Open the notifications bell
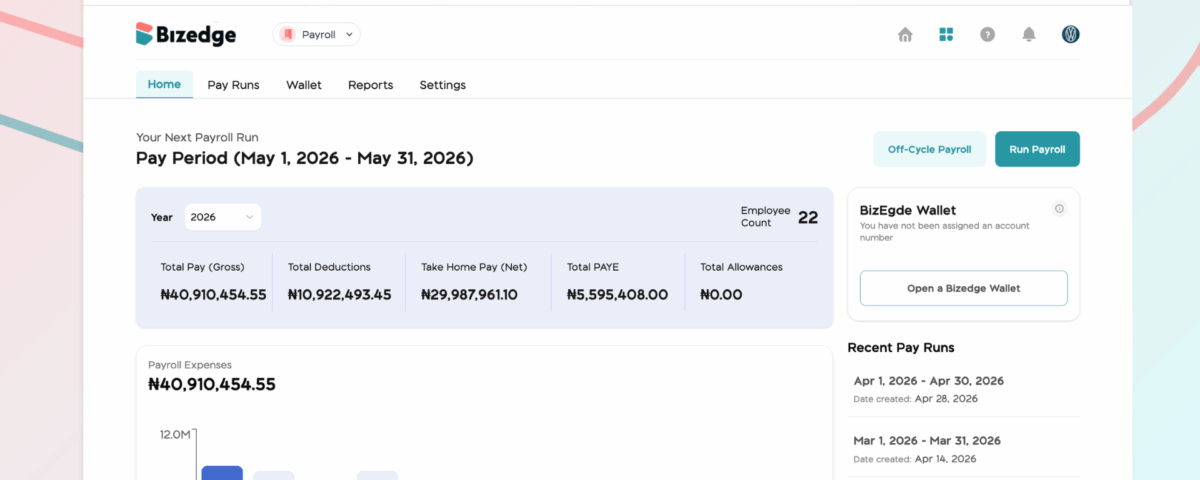Viewport: 1200px width, 480px height. point(1028,35)
